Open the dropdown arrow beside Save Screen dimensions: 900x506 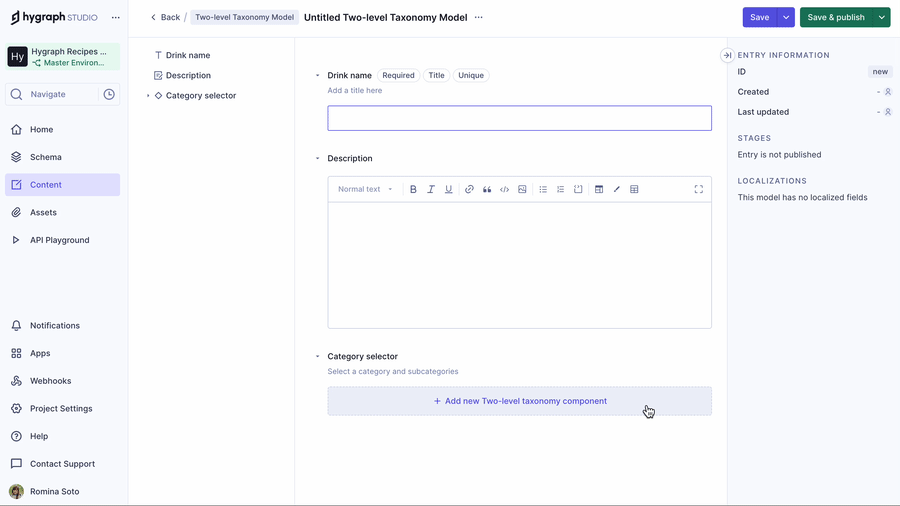point(786,17)
